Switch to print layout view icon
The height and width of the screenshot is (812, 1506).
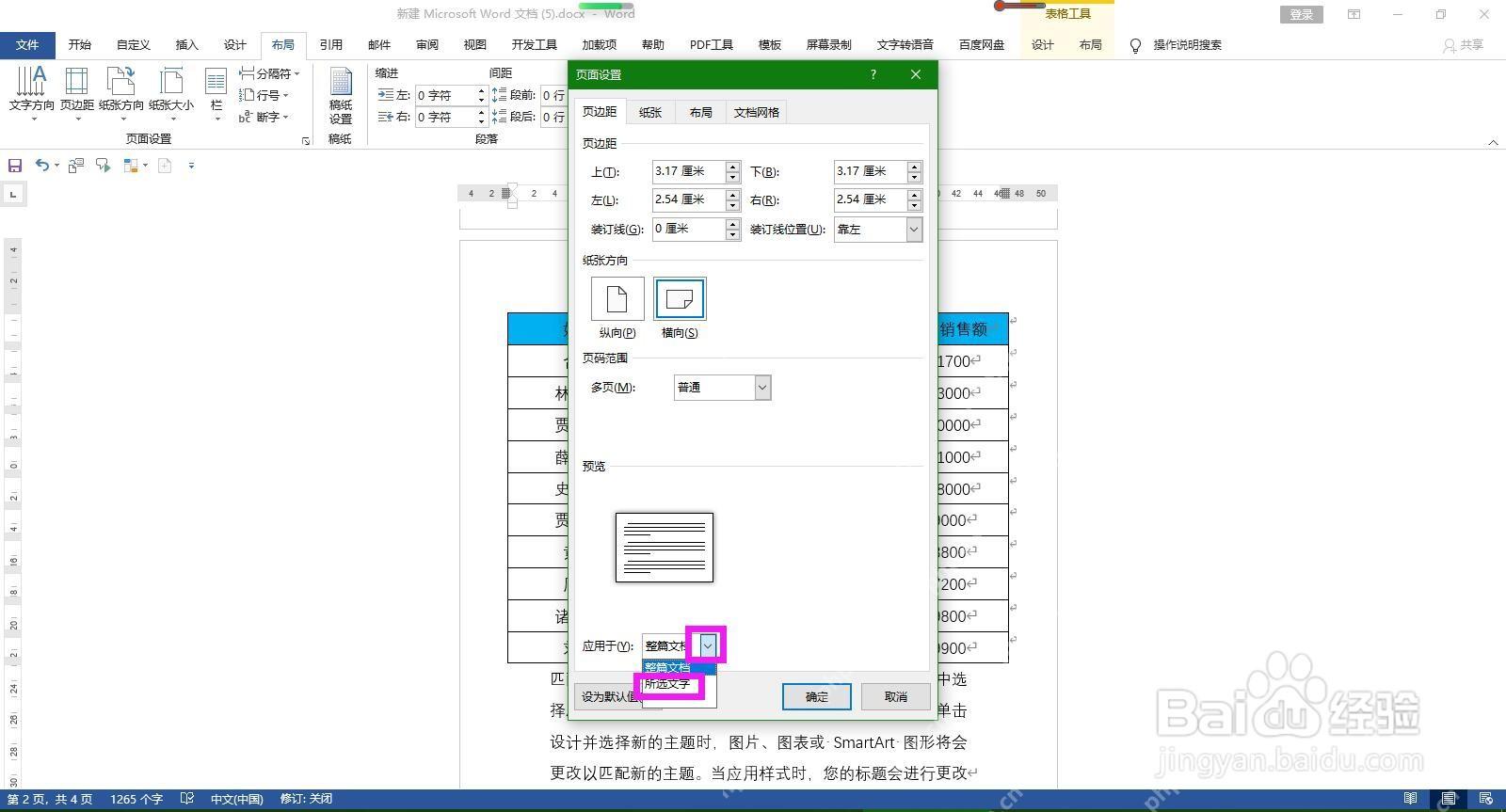pos(1449,799)
